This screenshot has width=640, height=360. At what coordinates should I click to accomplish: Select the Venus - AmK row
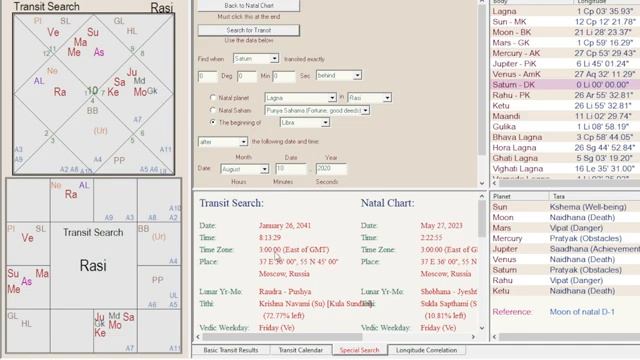tap(565, 74)
